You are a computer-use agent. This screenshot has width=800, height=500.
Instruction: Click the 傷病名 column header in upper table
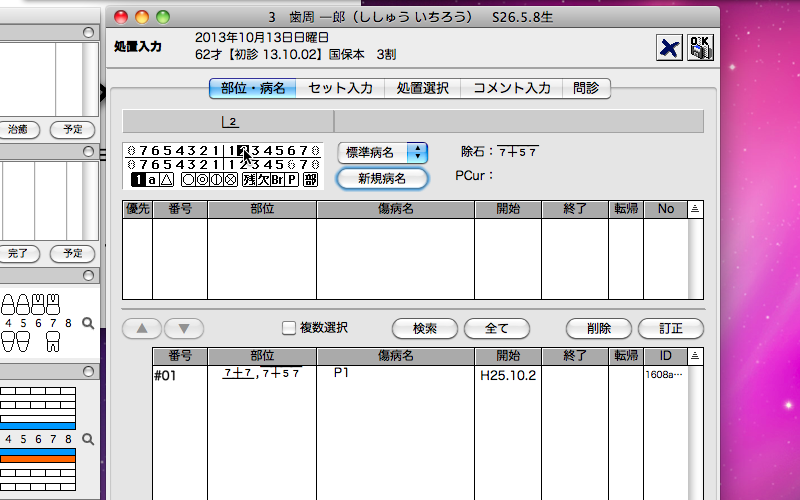[x=395, y=209]
